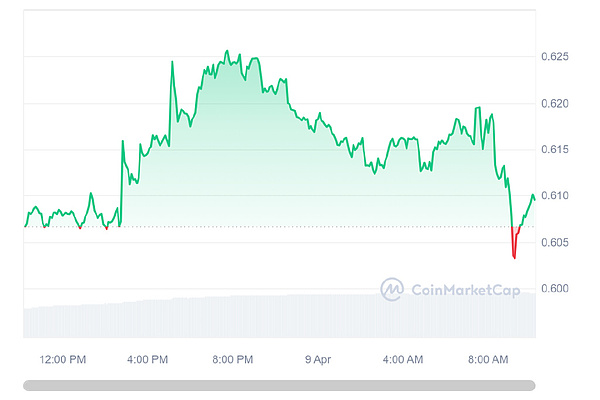600x400 pixels.
Task: Select the 12:00 PM time axis label
Action: (64, 359)
